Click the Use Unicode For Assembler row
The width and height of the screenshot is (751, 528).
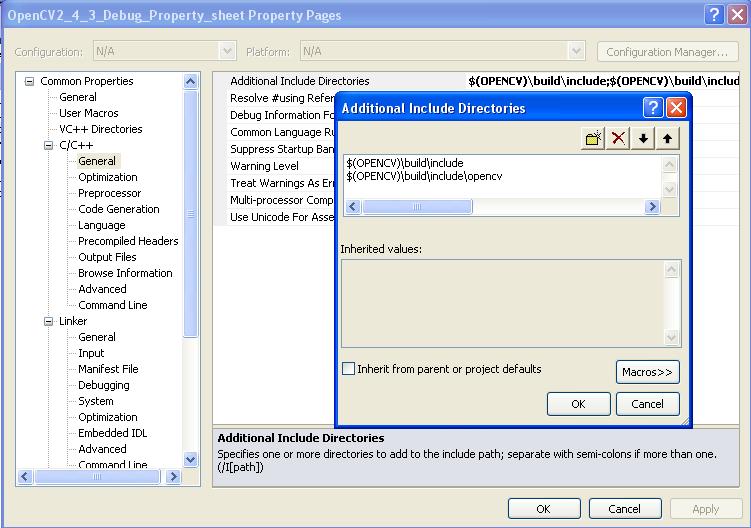tap(282, 217)
